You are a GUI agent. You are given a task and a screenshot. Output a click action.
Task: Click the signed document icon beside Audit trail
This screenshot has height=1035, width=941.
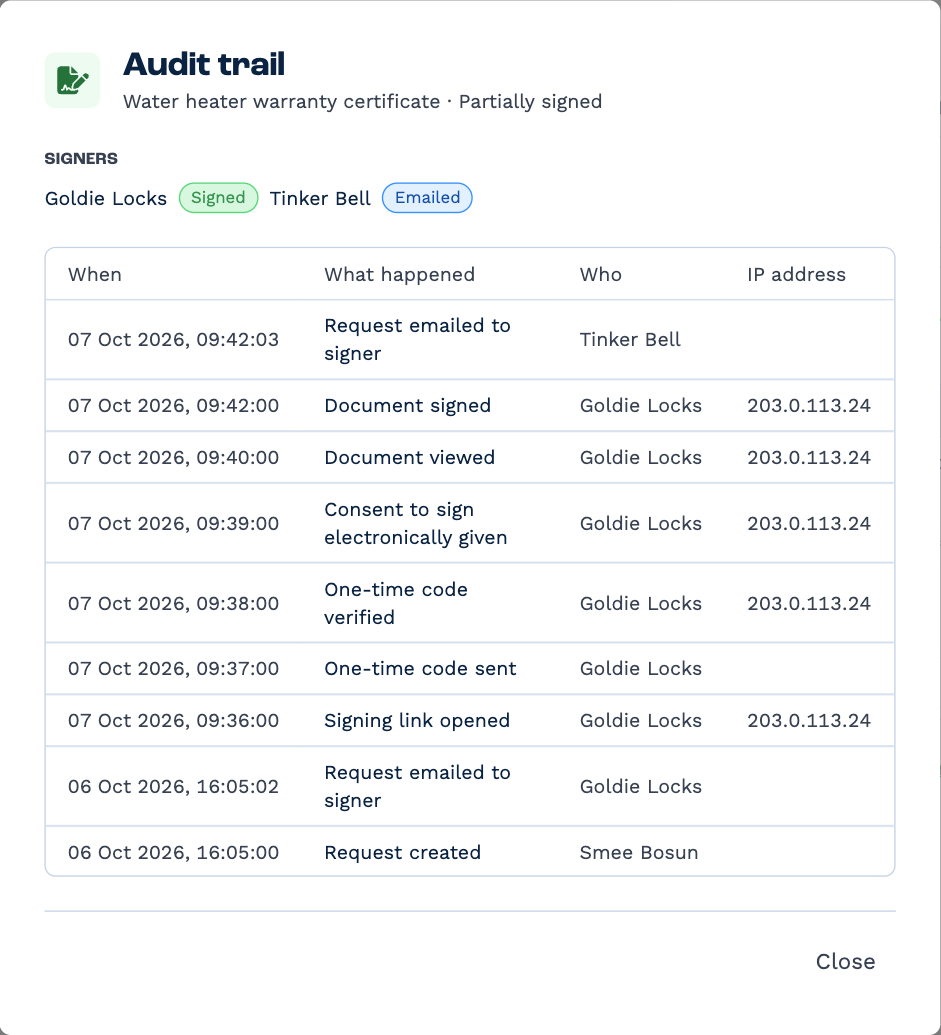(x=73, y=81)
